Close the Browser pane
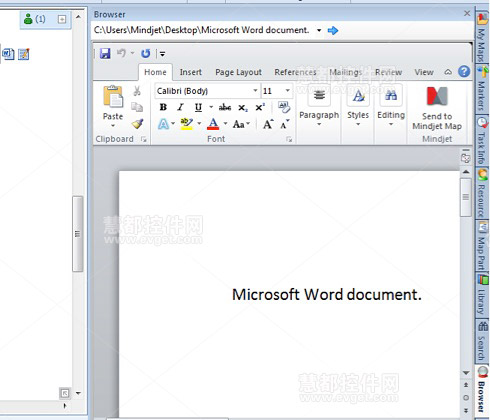 467,13
